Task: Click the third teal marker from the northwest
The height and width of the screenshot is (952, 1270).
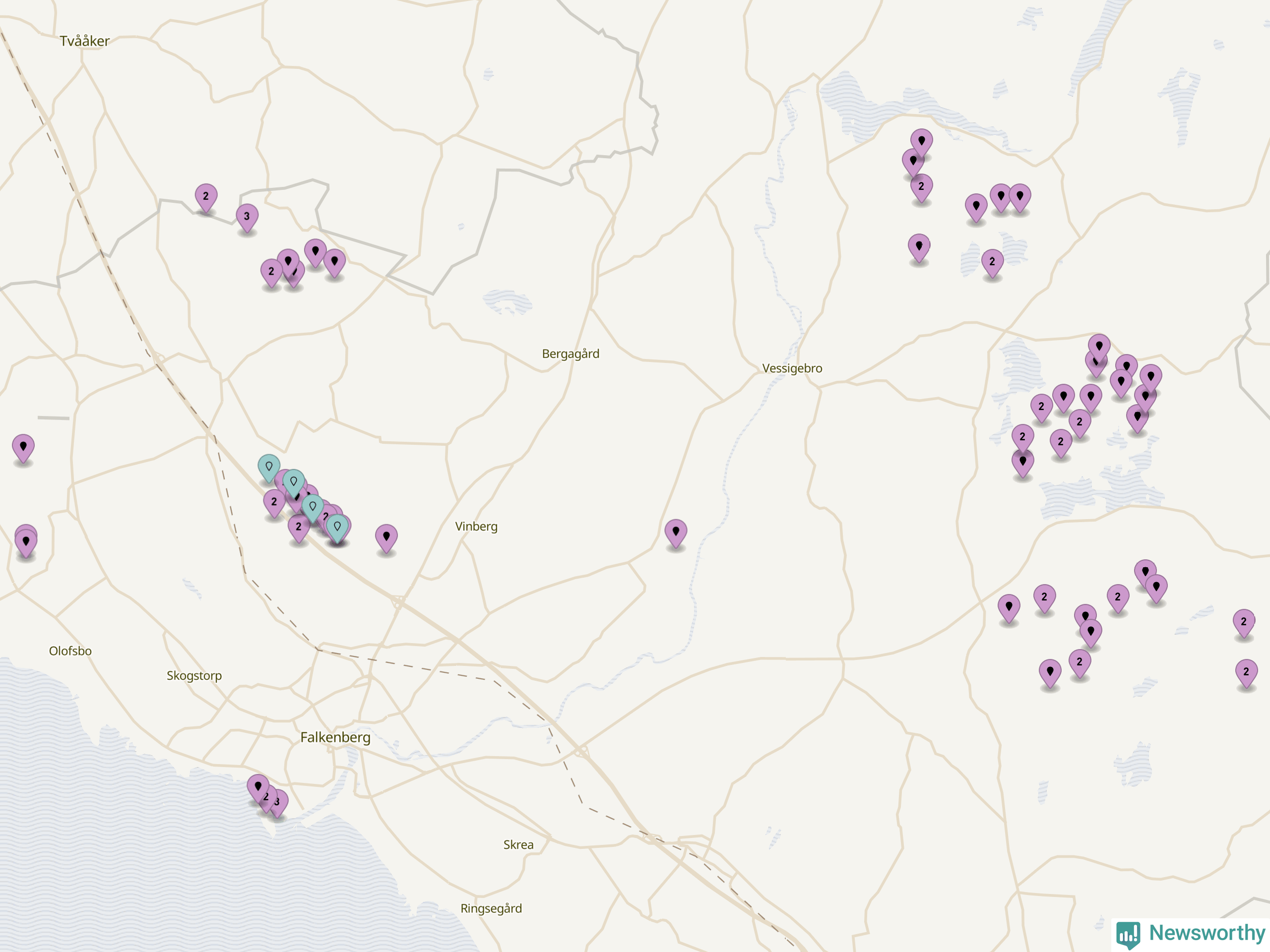Action: click(x=313, y=508)
